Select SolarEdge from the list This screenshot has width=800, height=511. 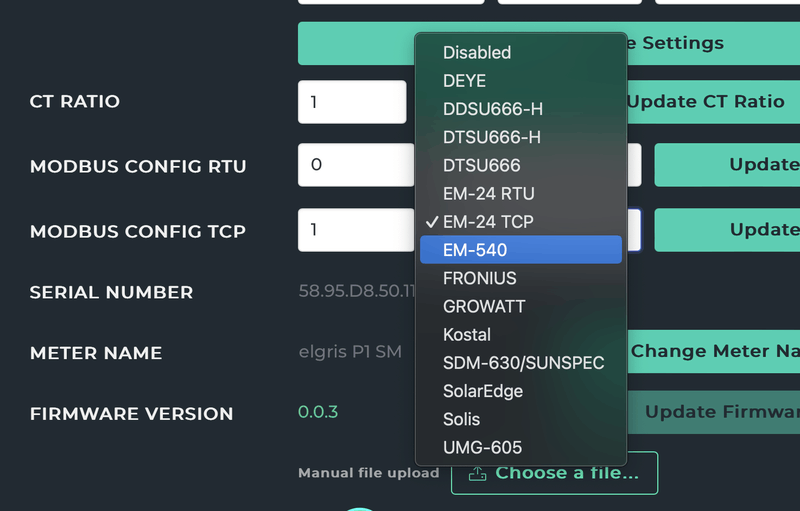[x=482, y=391]
